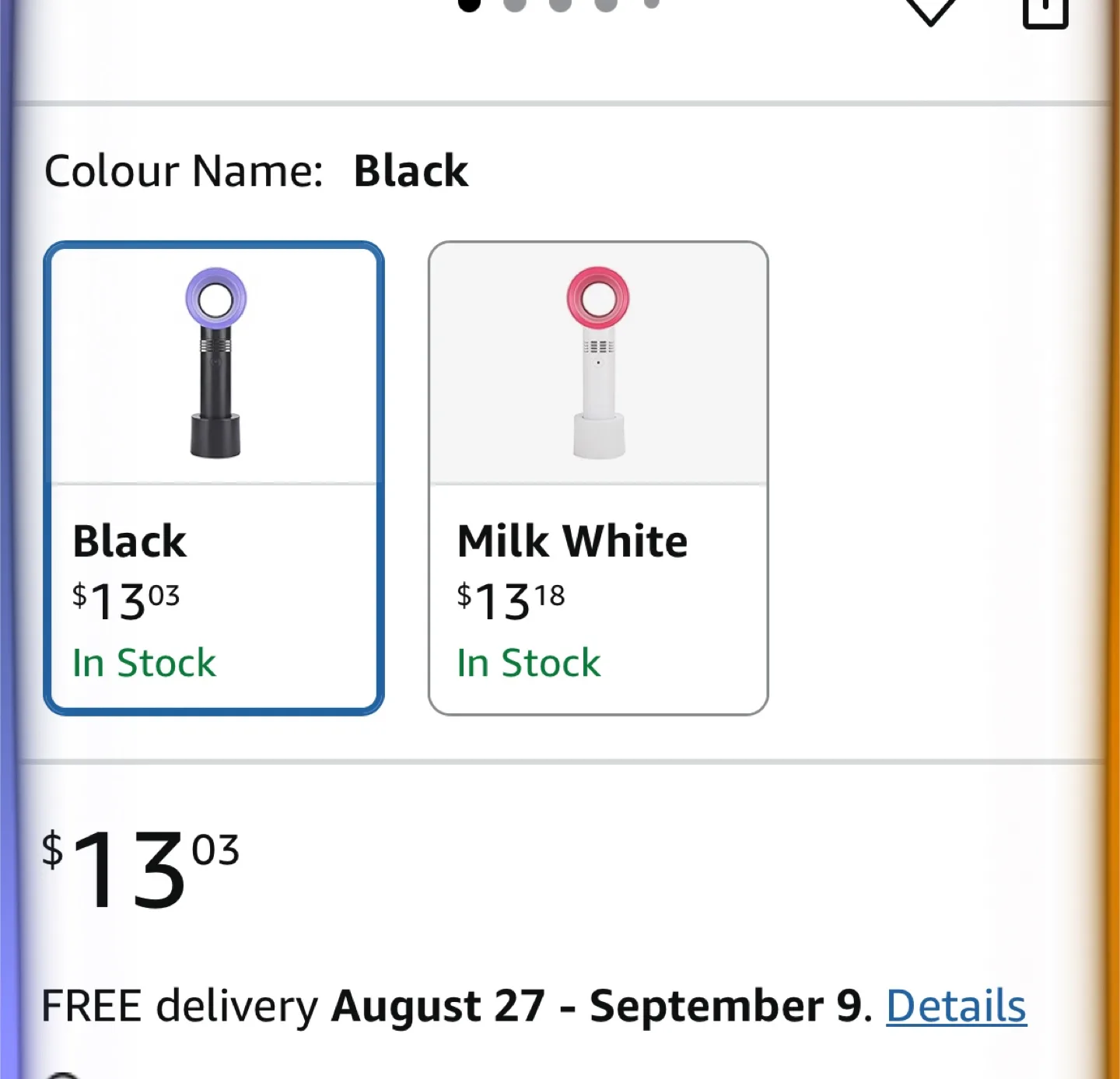Jump to the second carousel dot
The image size is (1120, 1079).
pyautogui.click(x=515, y=5)
